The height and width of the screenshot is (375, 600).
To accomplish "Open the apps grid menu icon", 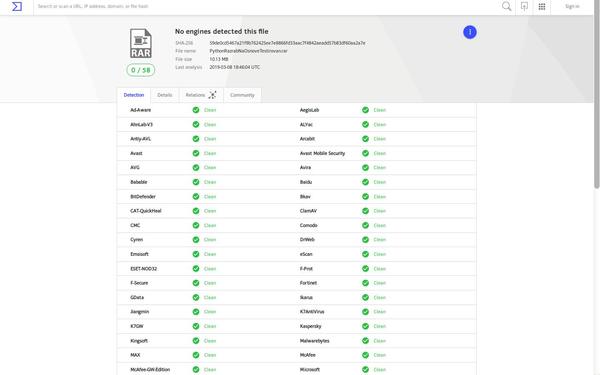I will [542, 7].
